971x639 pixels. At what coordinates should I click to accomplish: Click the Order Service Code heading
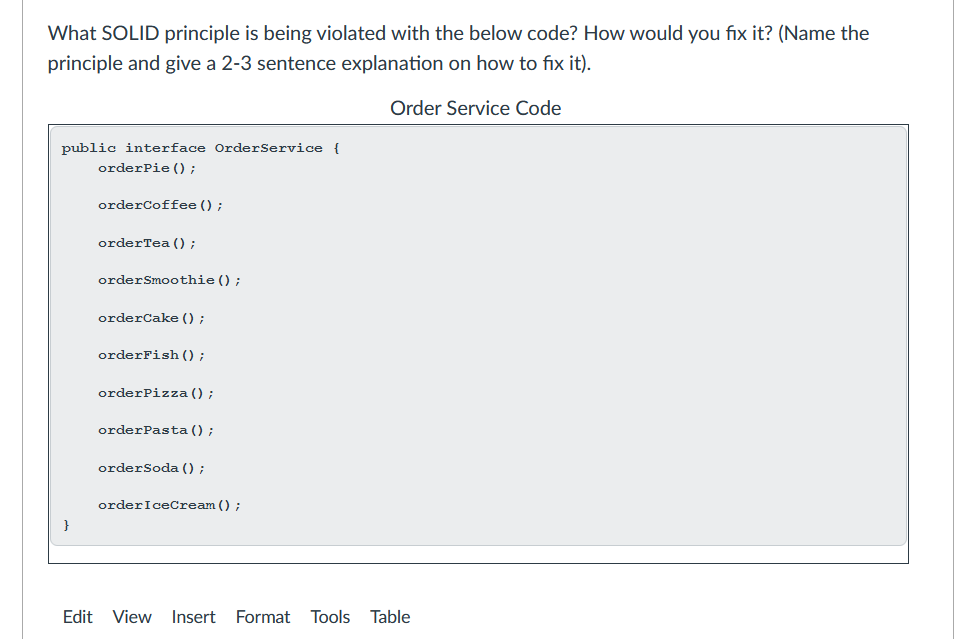pos(475,108)
